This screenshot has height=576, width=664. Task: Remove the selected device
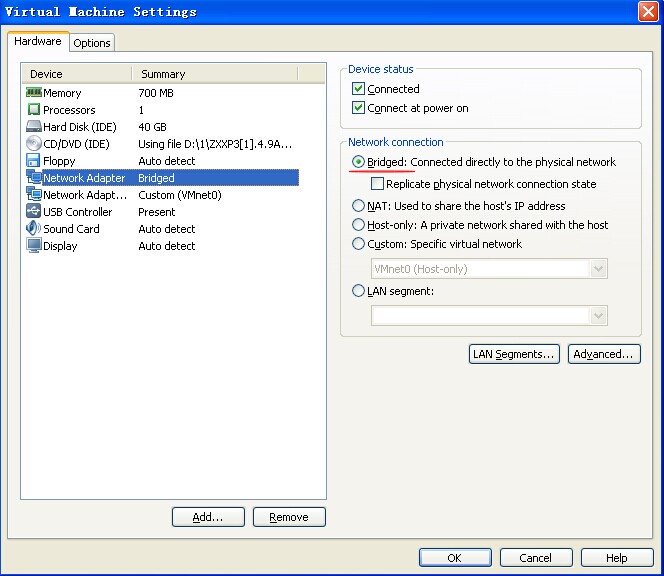(x=289, y=517)
